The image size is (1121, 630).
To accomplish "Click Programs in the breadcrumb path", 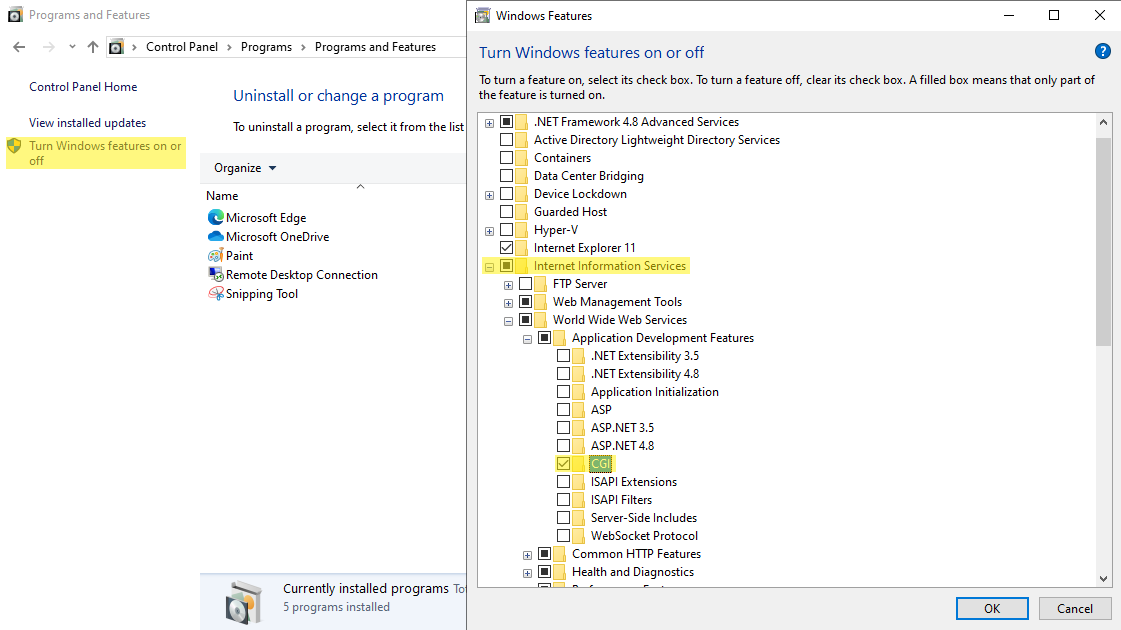I will click(x=266, y=47).
